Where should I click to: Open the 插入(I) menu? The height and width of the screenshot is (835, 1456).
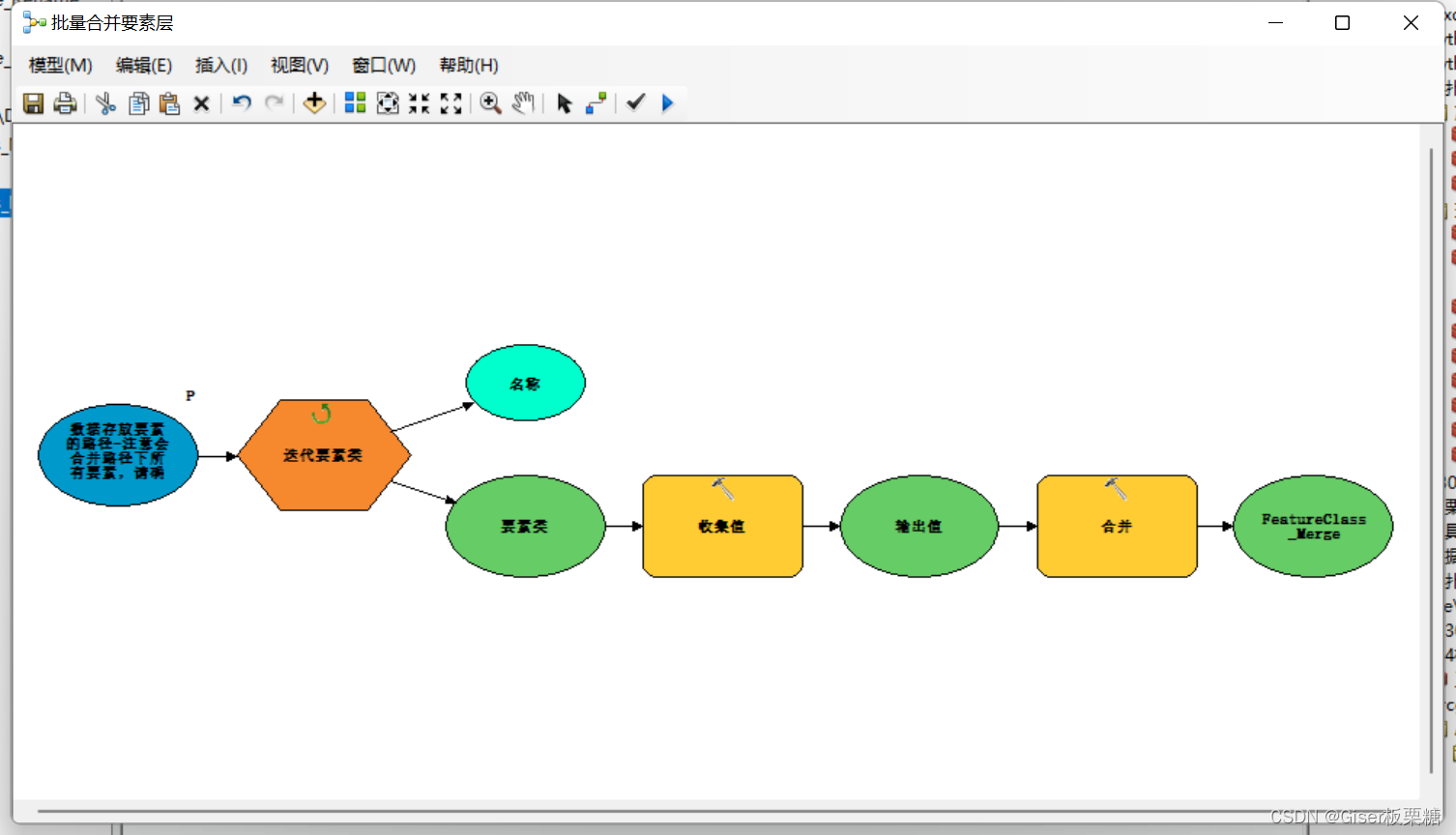[x=221, y=65]
